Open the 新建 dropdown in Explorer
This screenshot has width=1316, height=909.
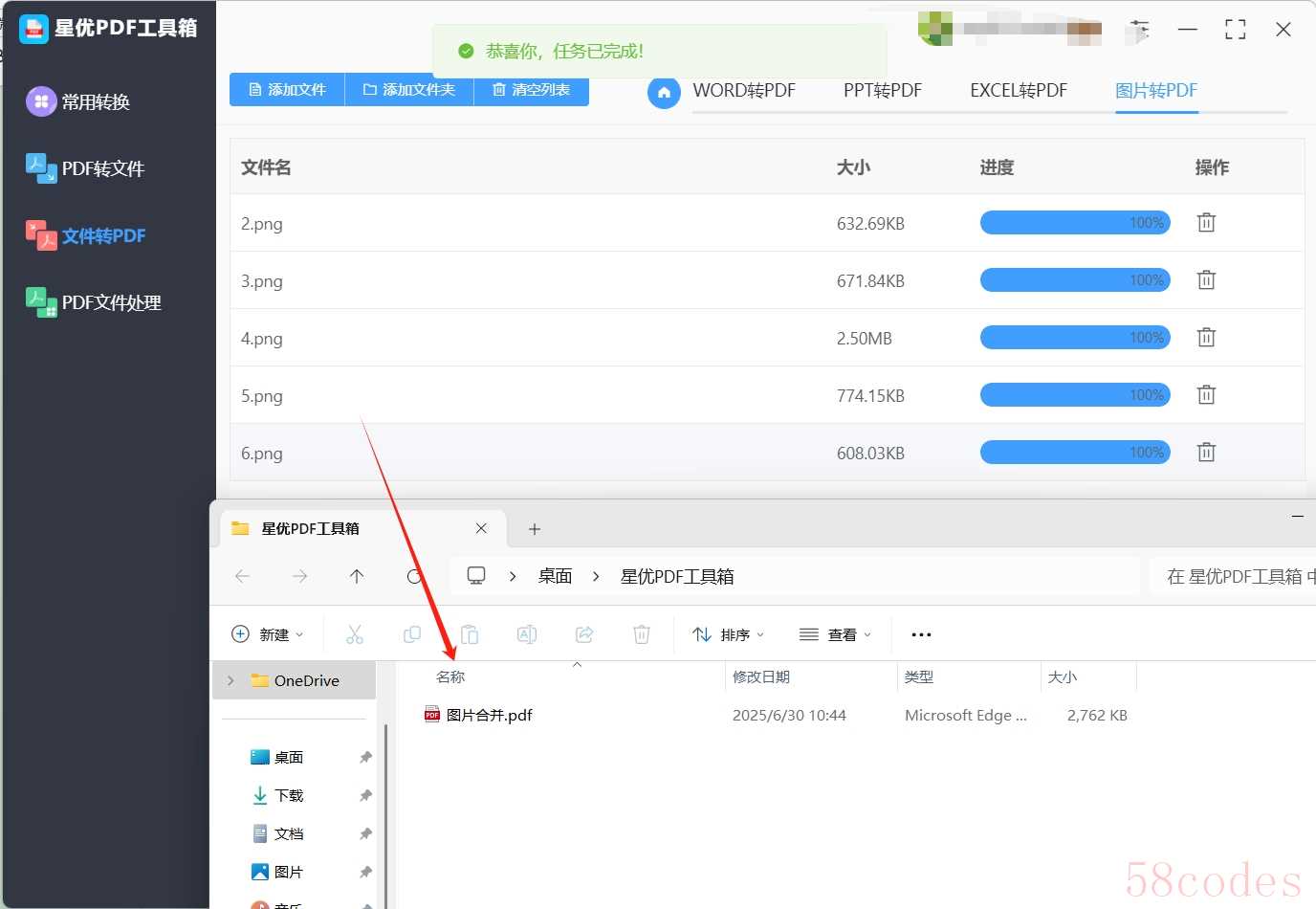(268, 634)
